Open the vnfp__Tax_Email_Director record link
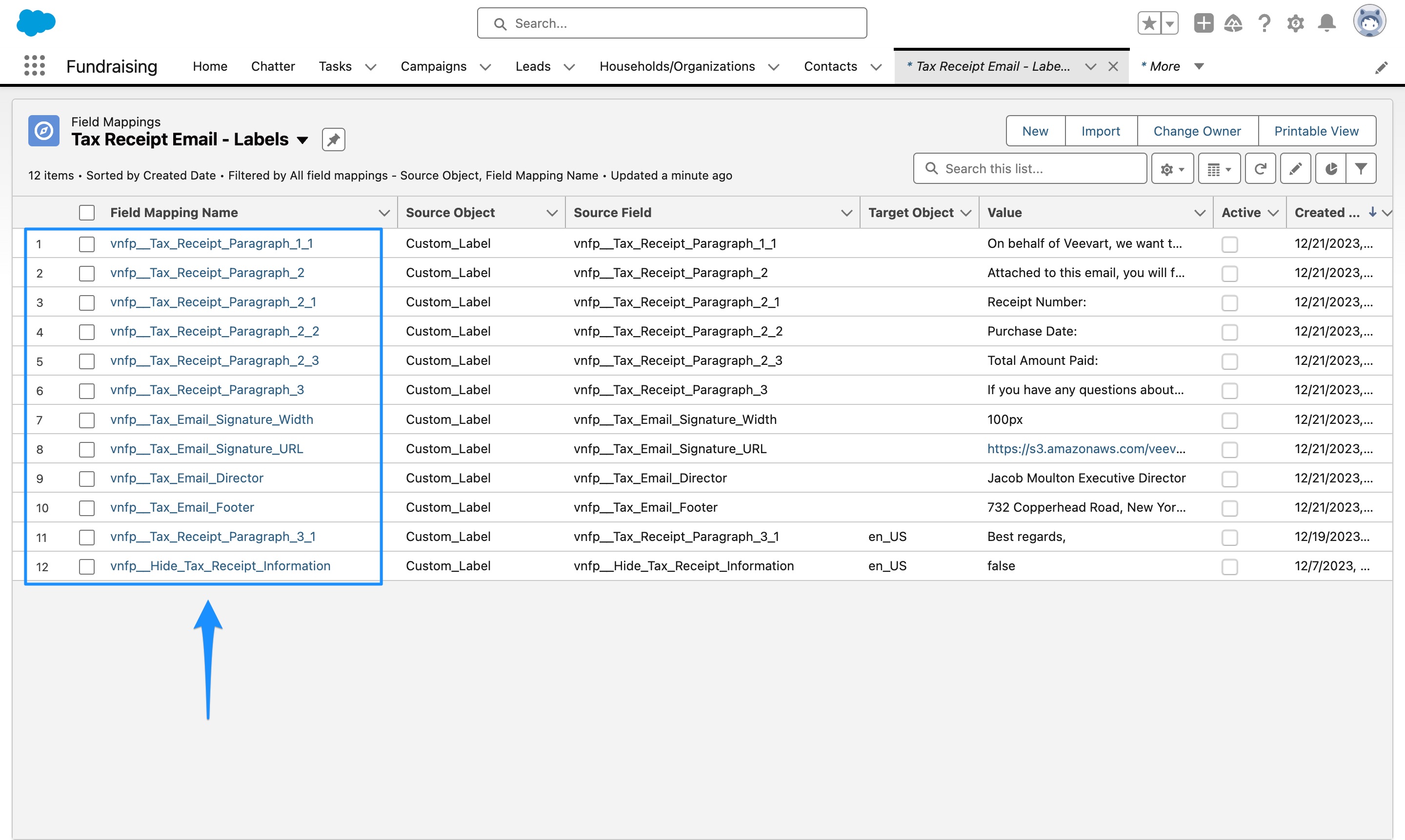 coord(187,479)
